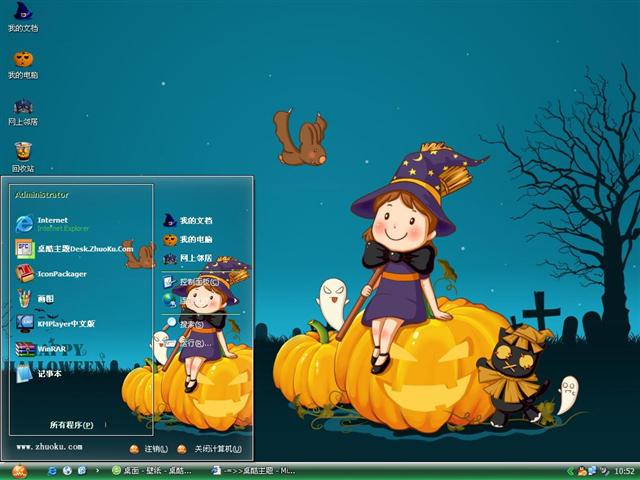The image size is (640, 480).
Task: Open 桌酷主题Desk.ZhuoKu.Com start menu entry
Action: [74, 249]
